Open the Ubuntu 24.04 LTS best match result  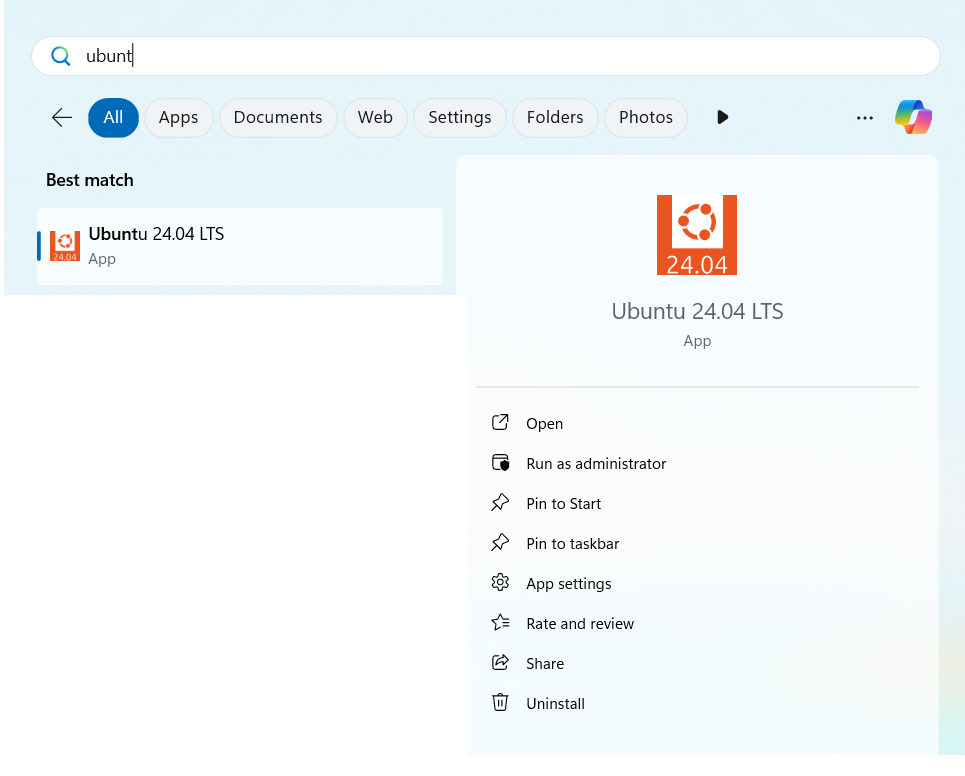240,246
